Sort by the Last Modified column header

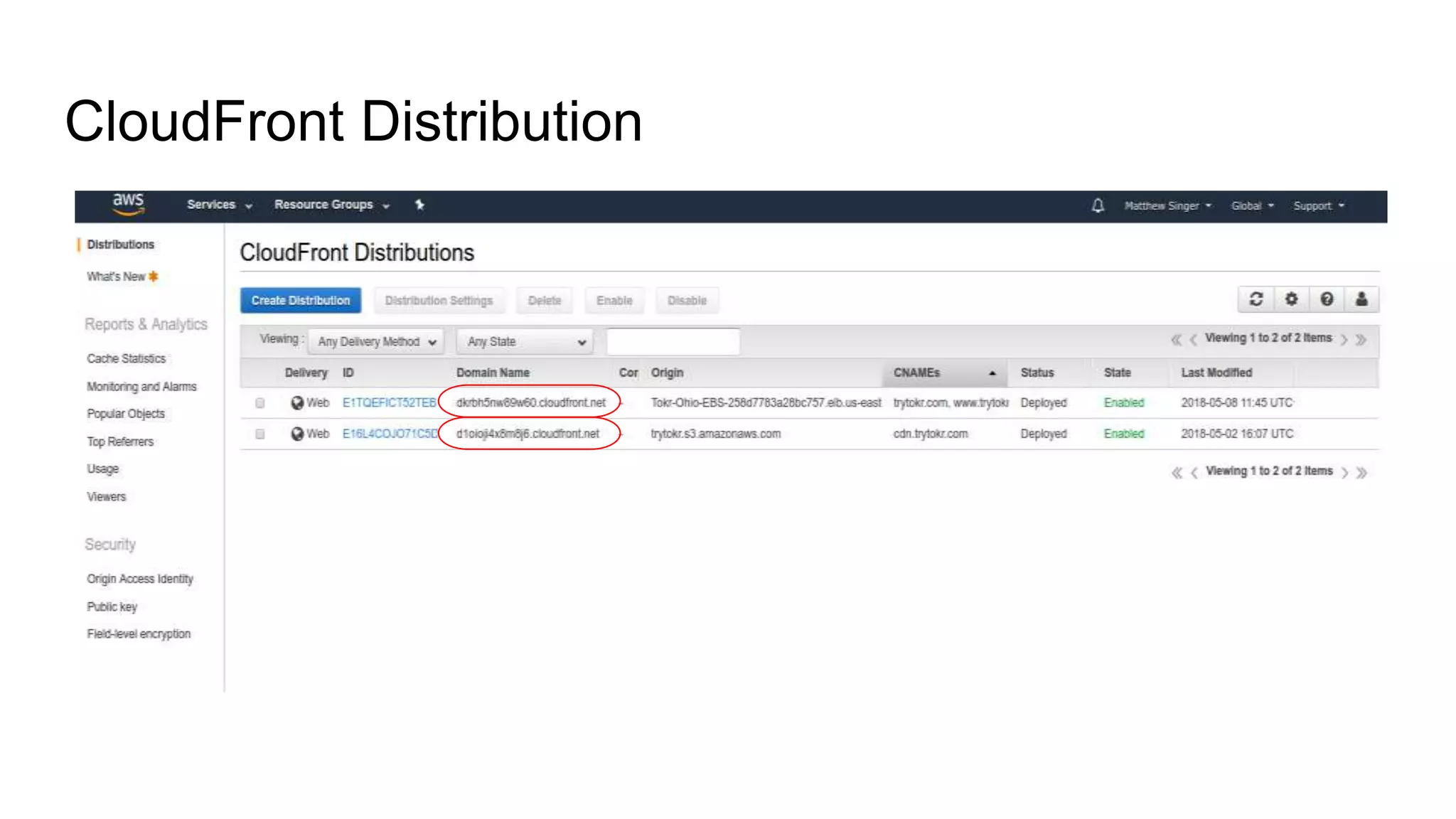coord(1216,373)
